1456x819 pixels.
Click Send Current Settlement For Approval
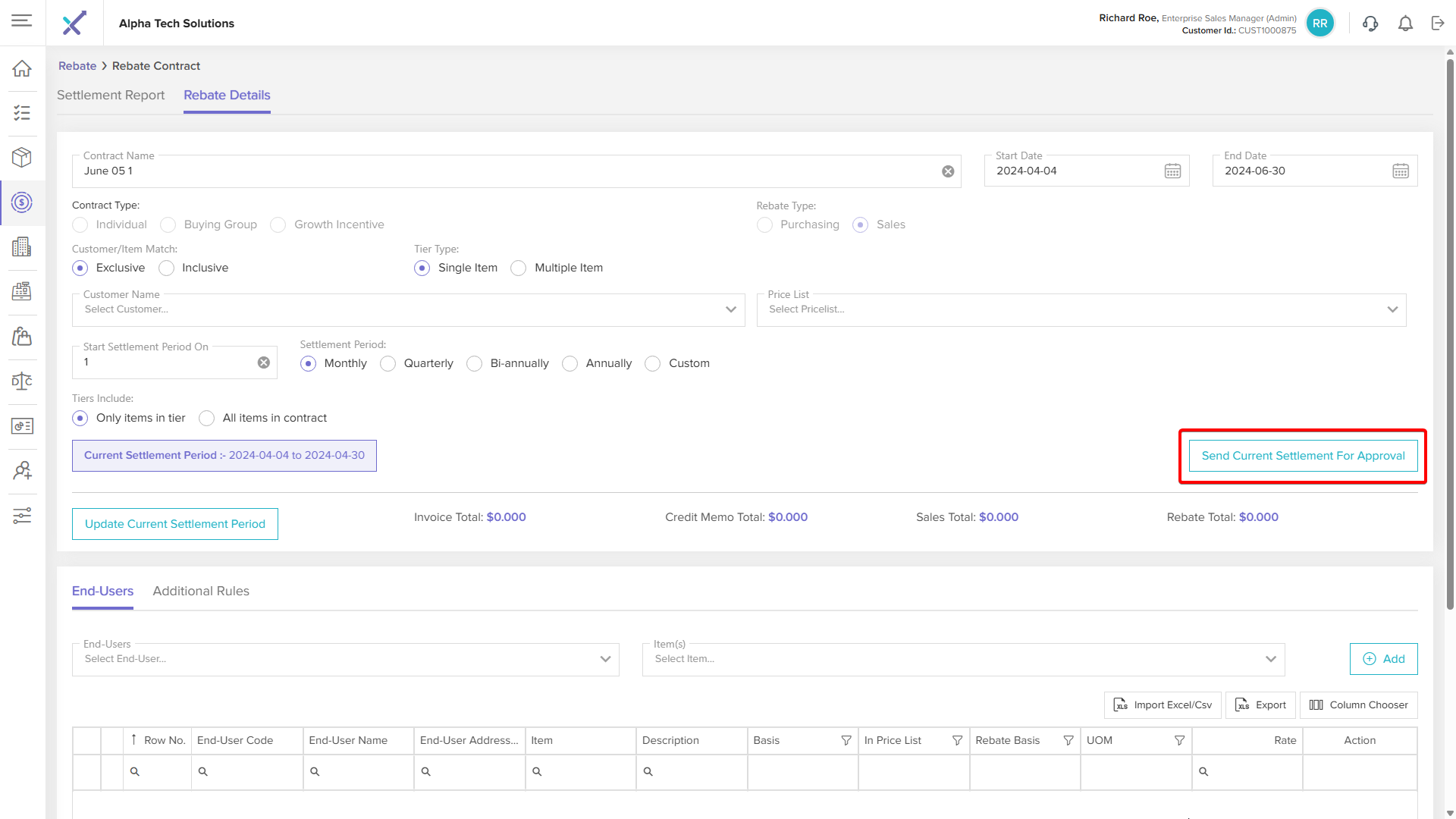(x=1303, y=456)
